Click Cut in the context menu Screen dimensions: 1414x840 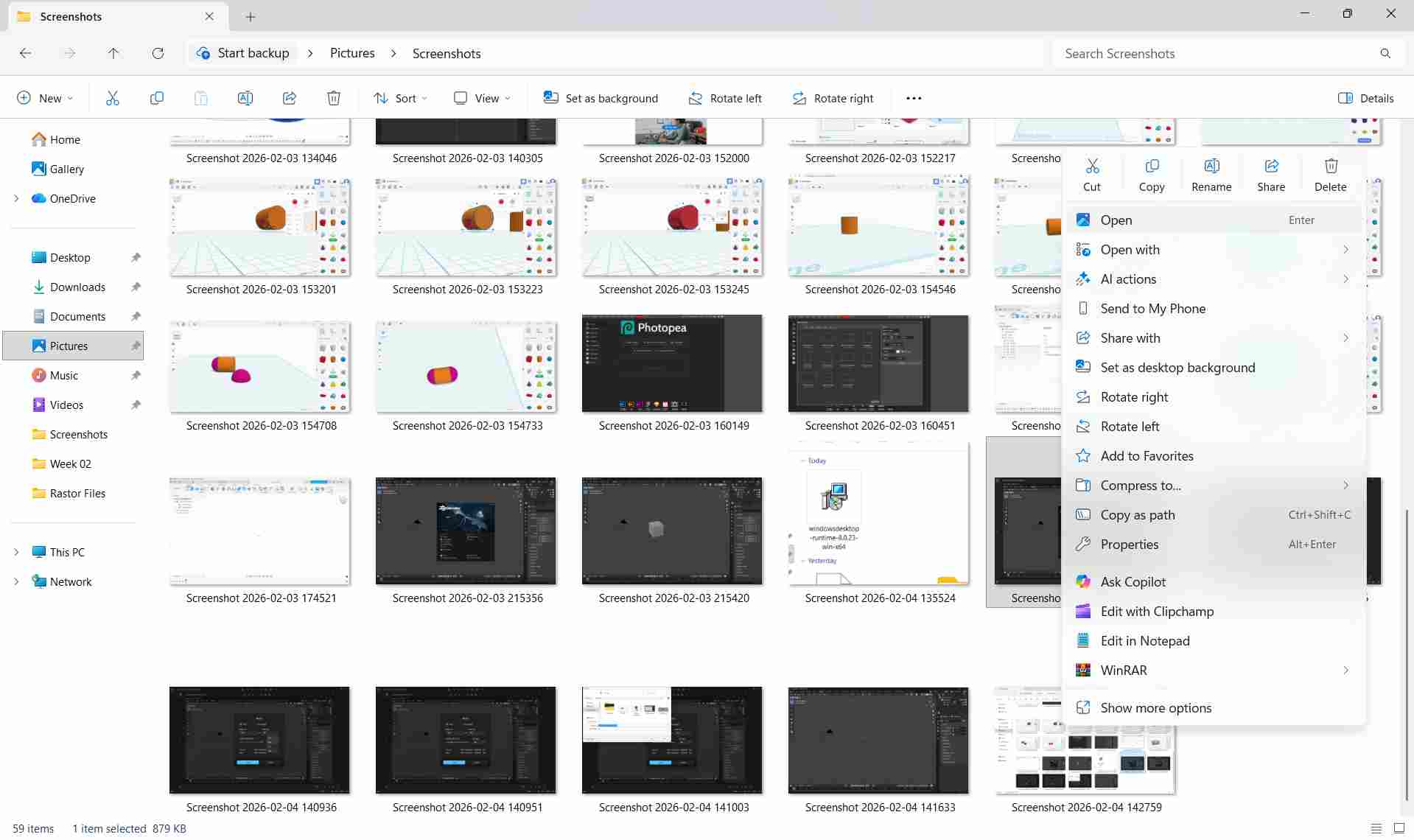[1092, 175]
